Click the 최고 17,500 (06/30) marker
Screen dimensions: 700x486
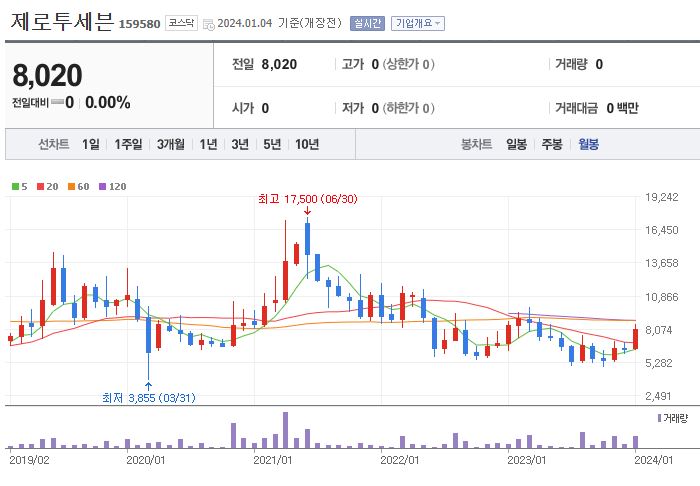(308, 199)
